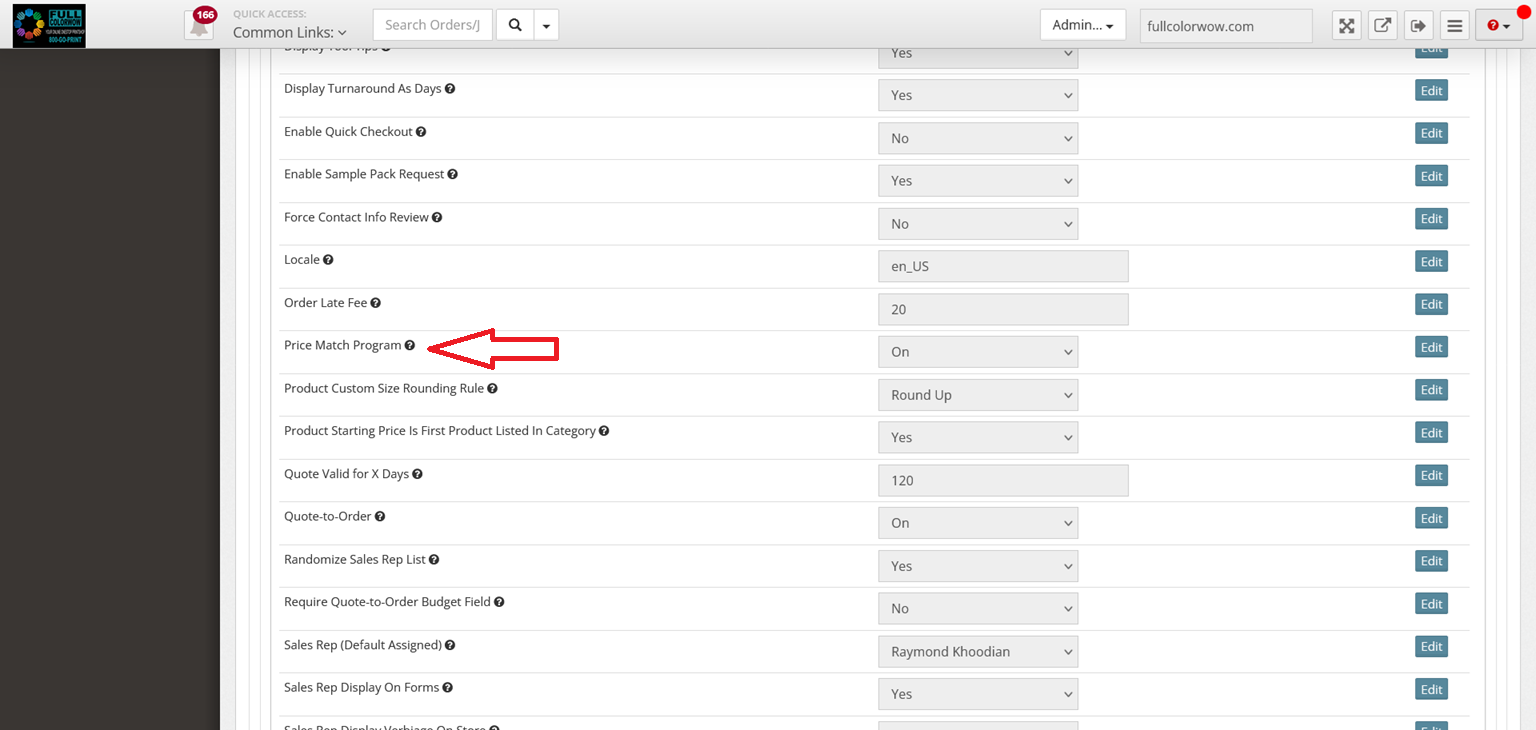
Task: Open storefront via external link icon
Action: tap(1382, 26)
